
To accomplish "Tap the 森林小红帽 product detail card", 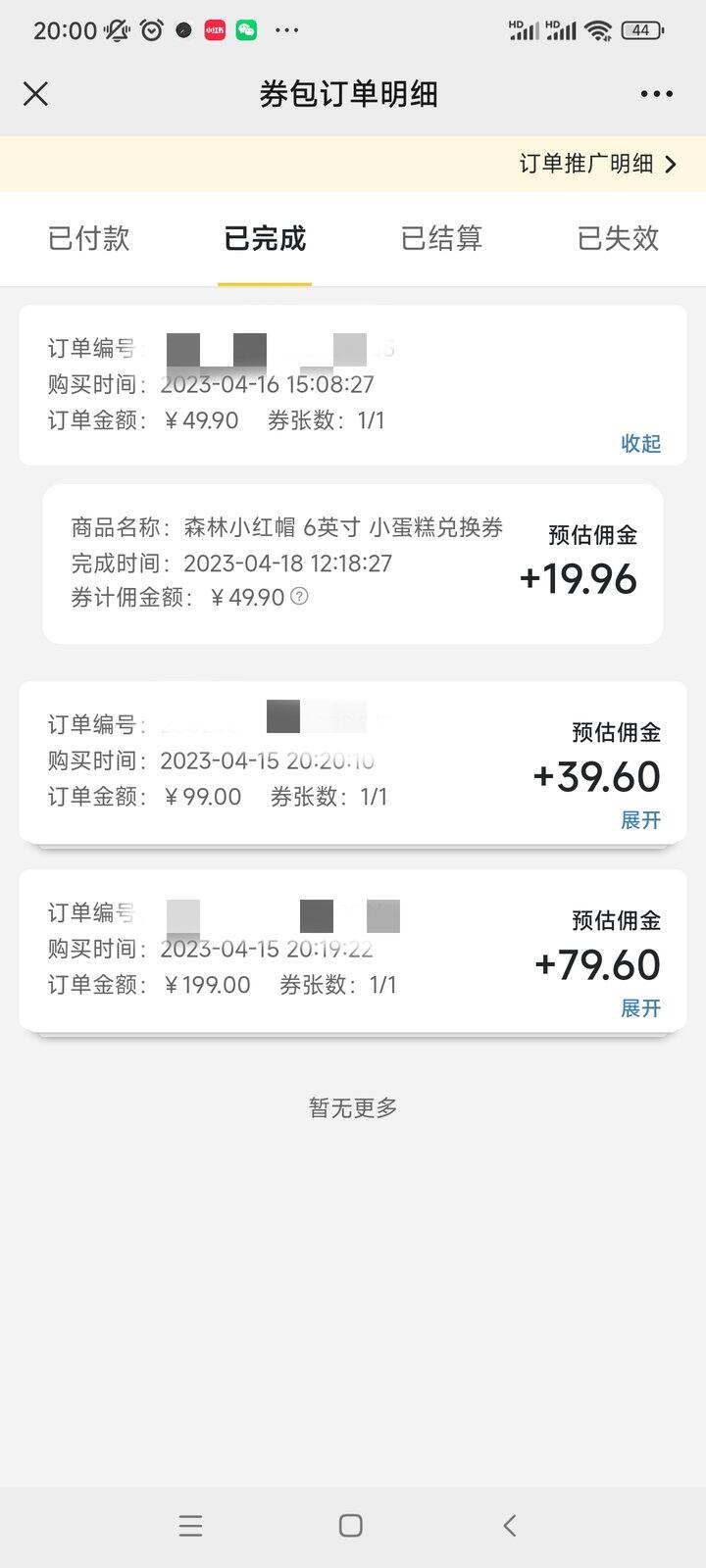I will click(353, 563).
